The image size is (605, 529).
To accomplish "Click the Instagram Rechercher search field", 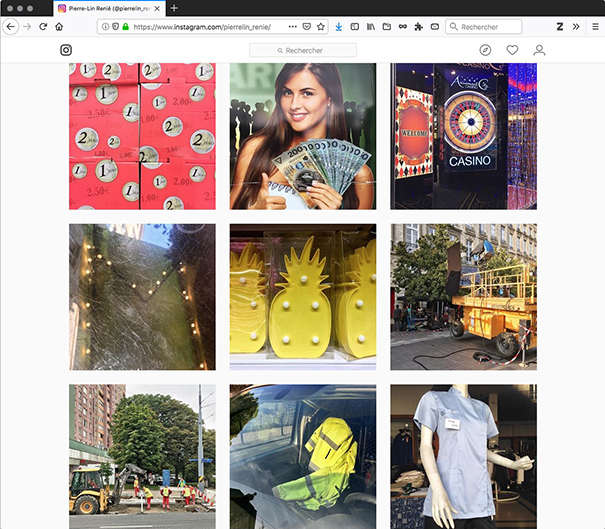I will [x=302, y=50].
